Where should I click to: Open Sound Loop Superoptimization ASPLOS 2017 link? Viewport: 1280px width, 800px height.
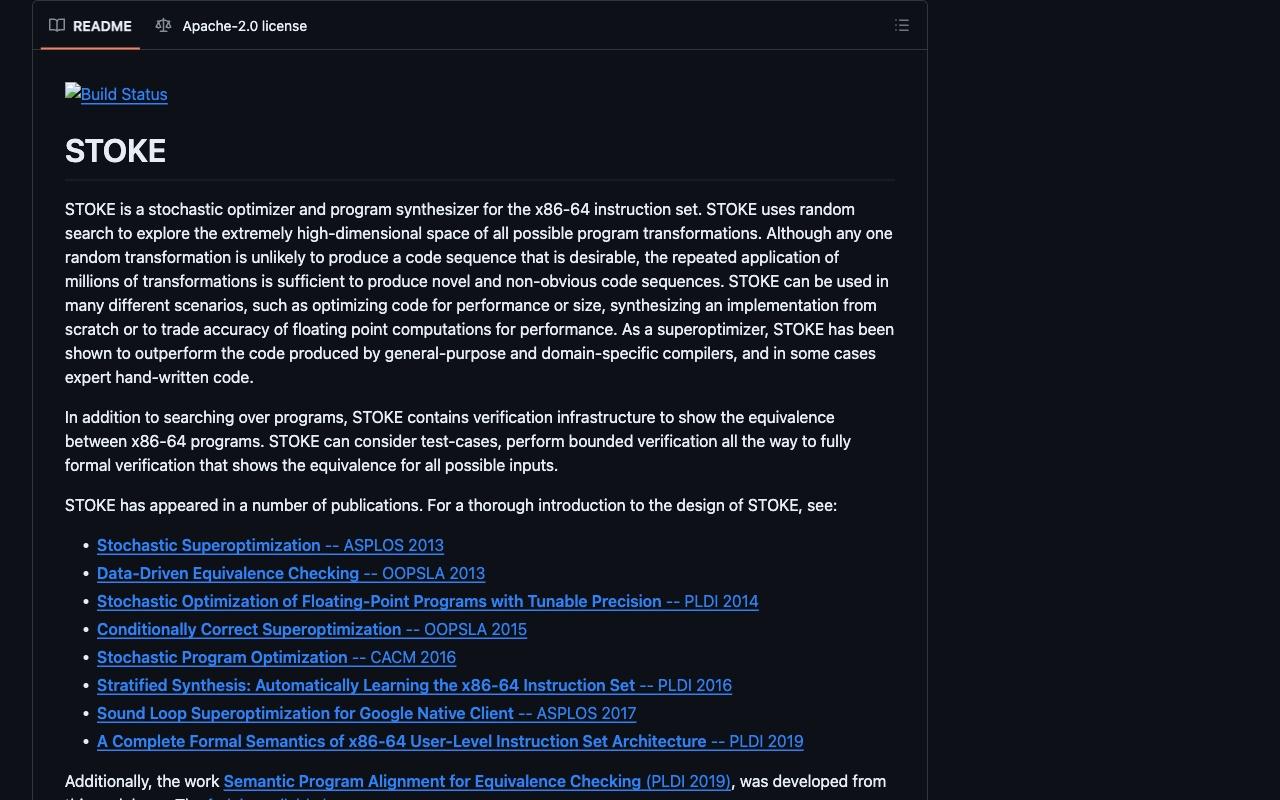[x=366, y=713]
